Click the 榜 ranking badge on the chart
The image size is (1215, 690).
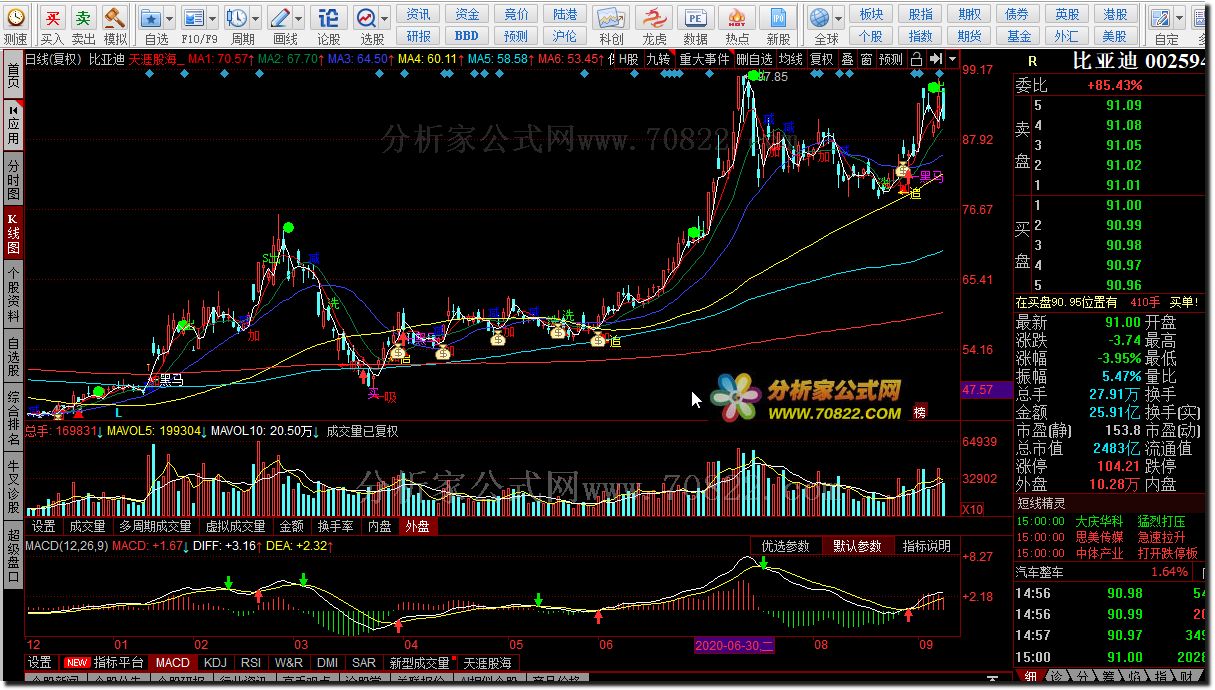[919, 412]
